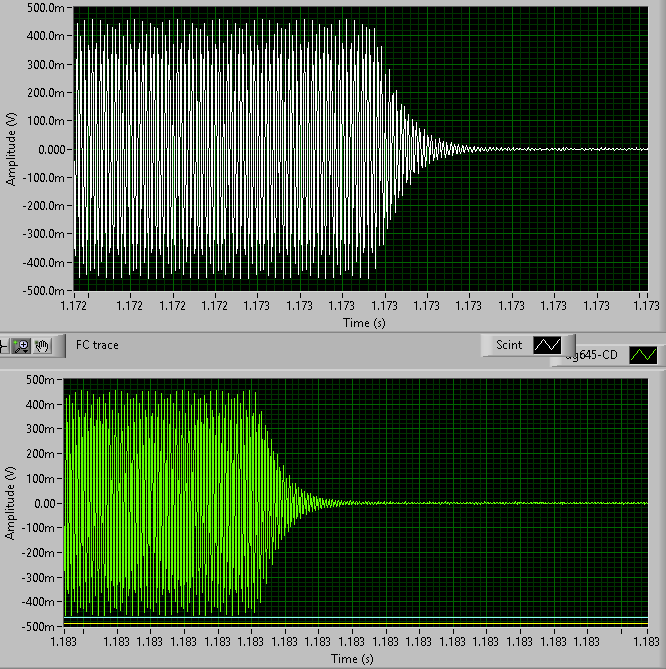
Task: Click the -500.0m scale minimum on upper graph
Action: click(x=44, y=291)
